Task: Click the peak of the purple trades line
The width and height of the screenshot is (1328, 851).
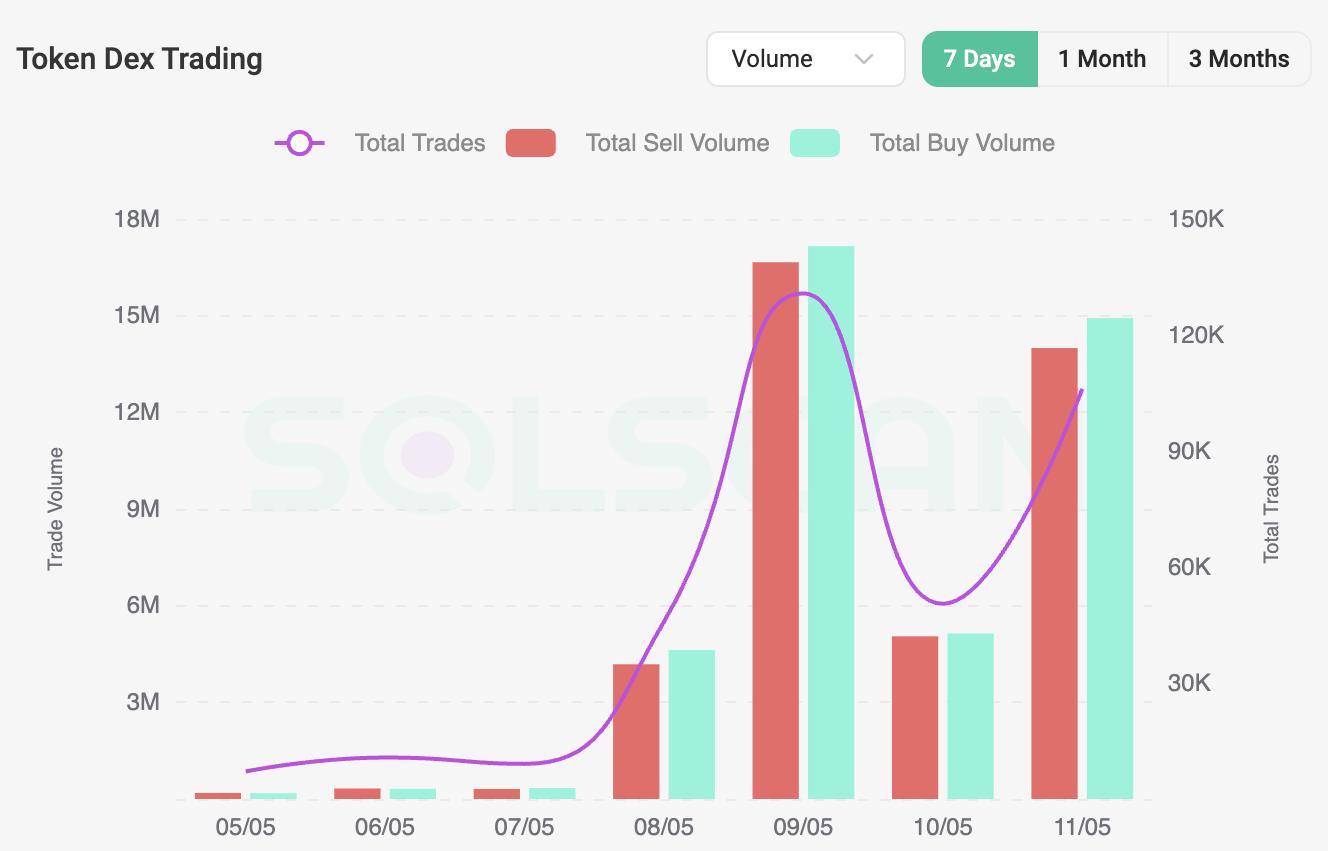Action: 800,294
